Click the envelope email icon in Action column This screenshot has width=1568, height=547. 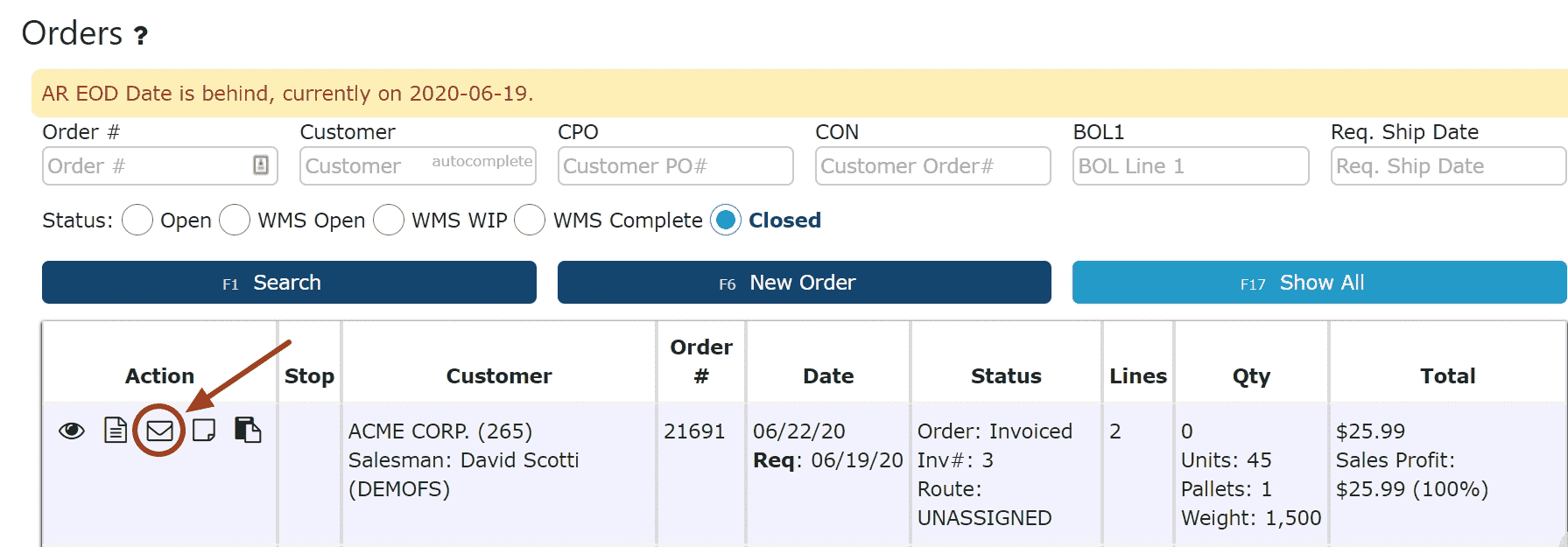(x=159, y=431)
